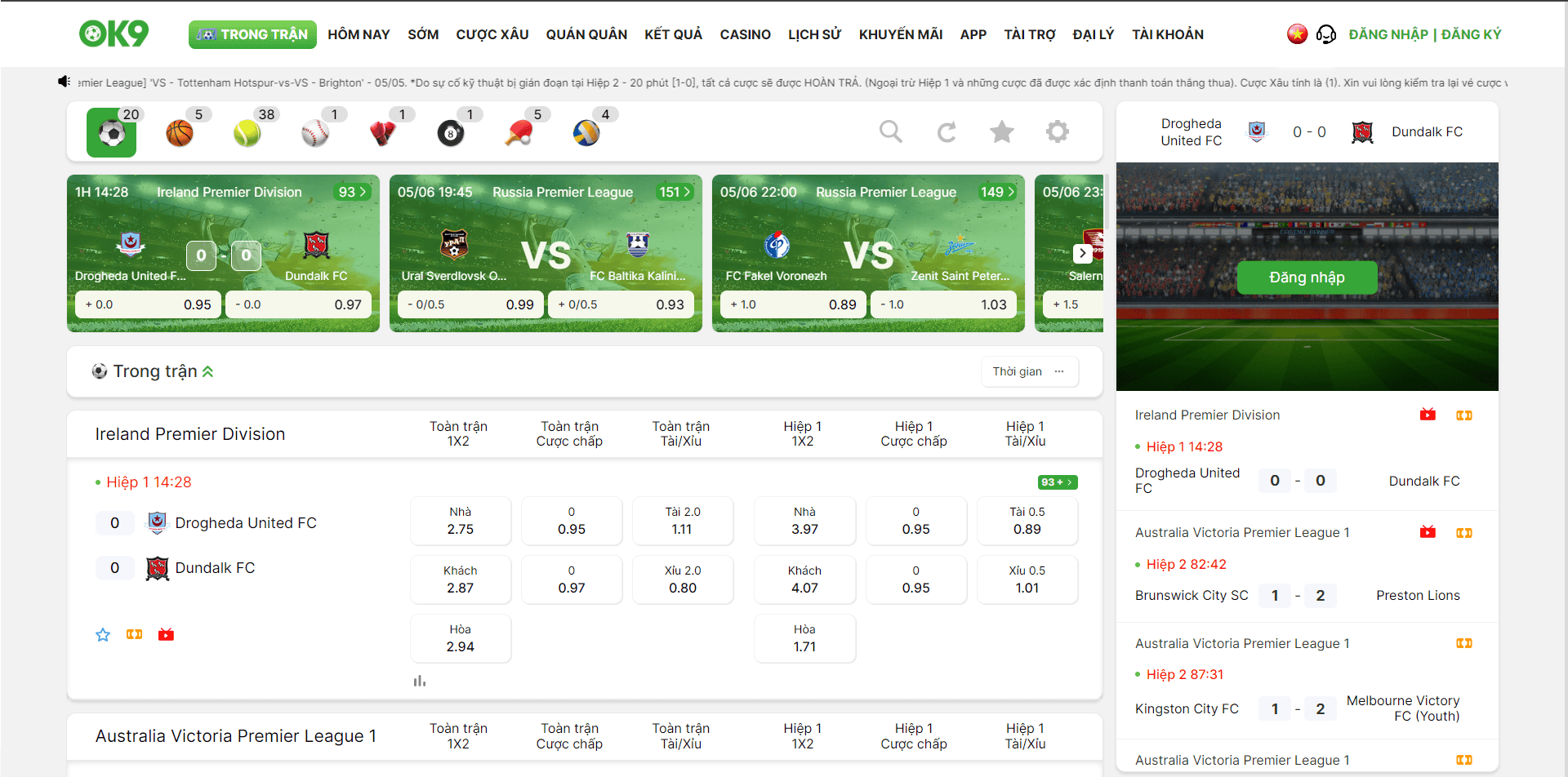
Task: Select the tennis ball sport icon
Action: coord(247,132)
